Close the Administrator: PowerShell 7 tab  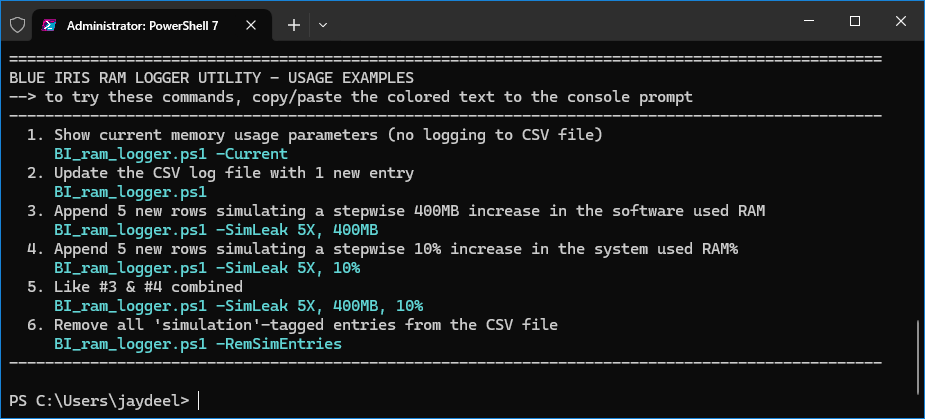click(x=251, y=25)
